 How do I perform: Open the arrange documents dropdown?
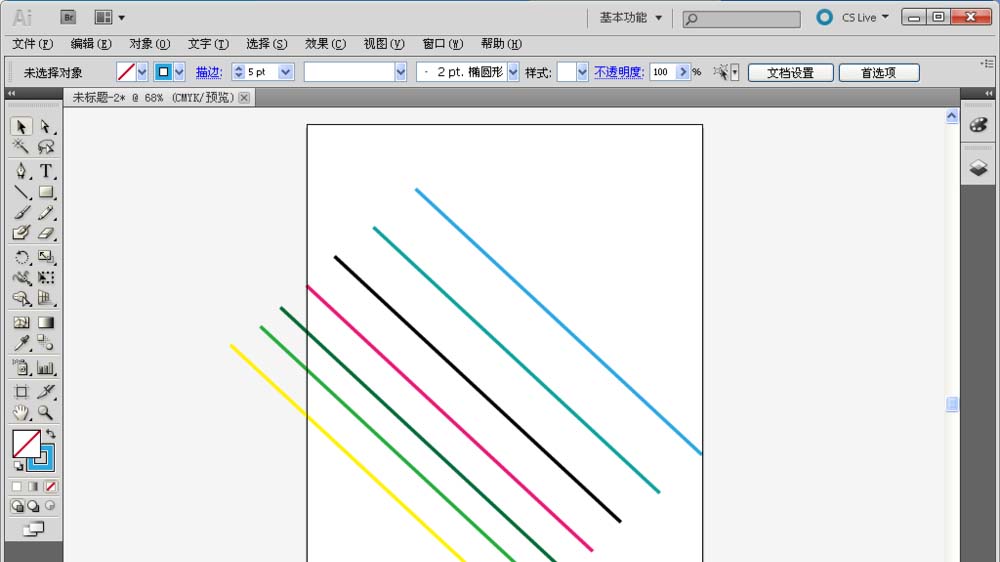point(109,17)
